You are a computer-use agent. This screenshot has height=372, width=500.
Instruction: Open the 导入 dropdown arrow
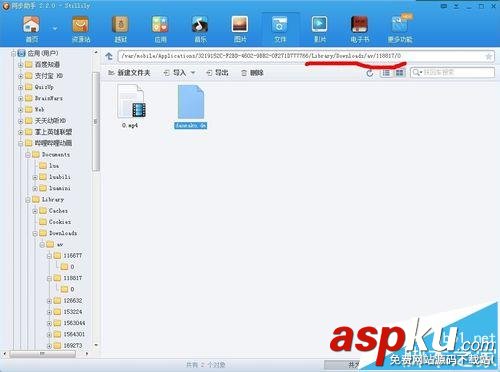pyautogui.click(x=193, y=73)
